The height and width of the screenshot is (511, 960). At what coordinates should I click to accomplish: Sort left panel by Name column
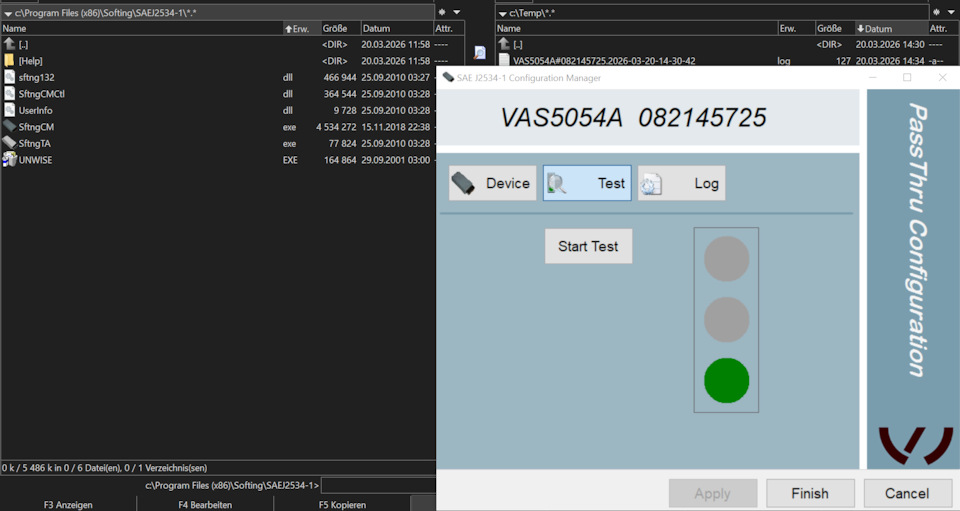click(141, 28)
